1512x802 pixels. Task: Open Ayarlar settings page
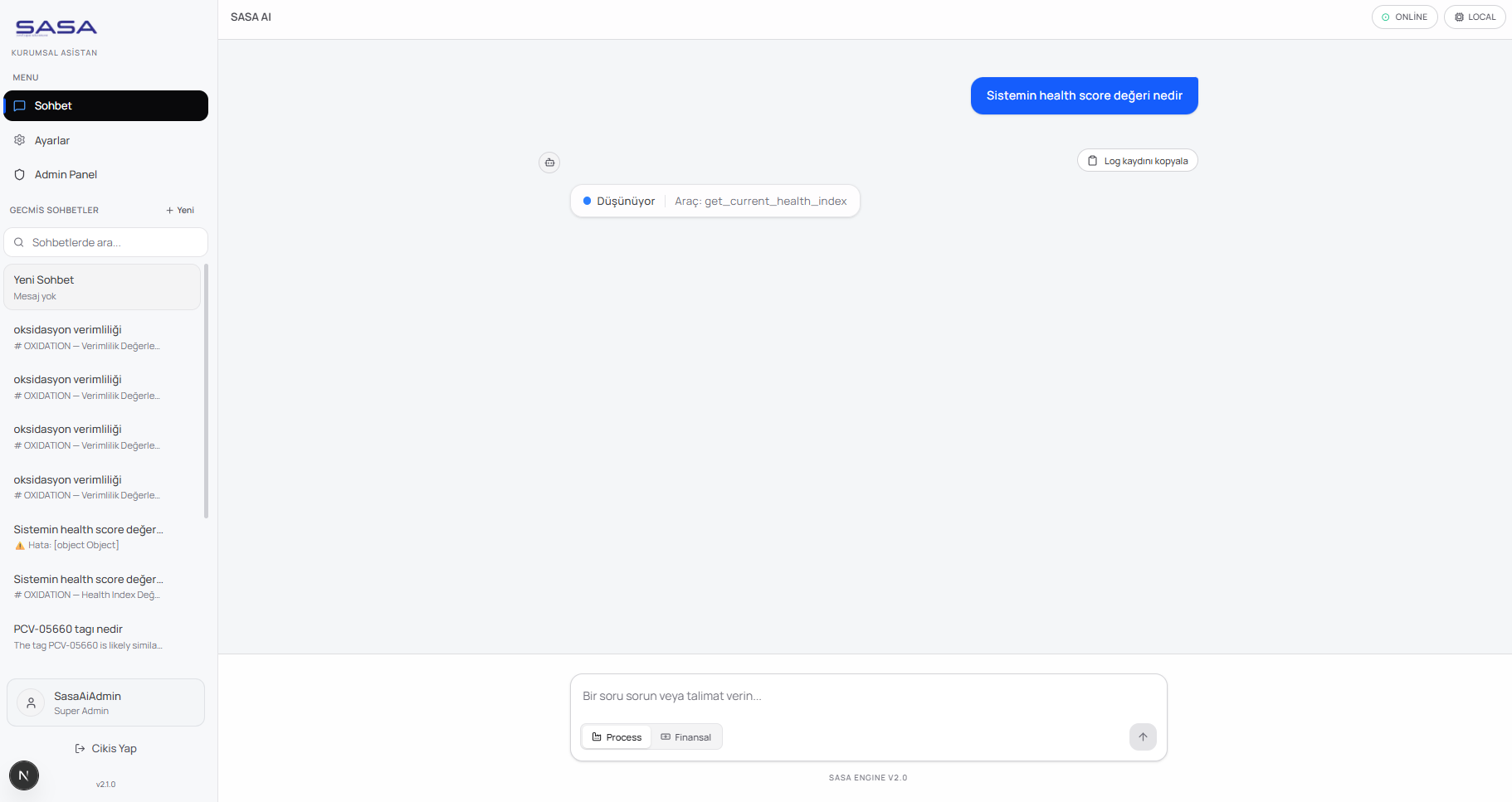(106, 140)
